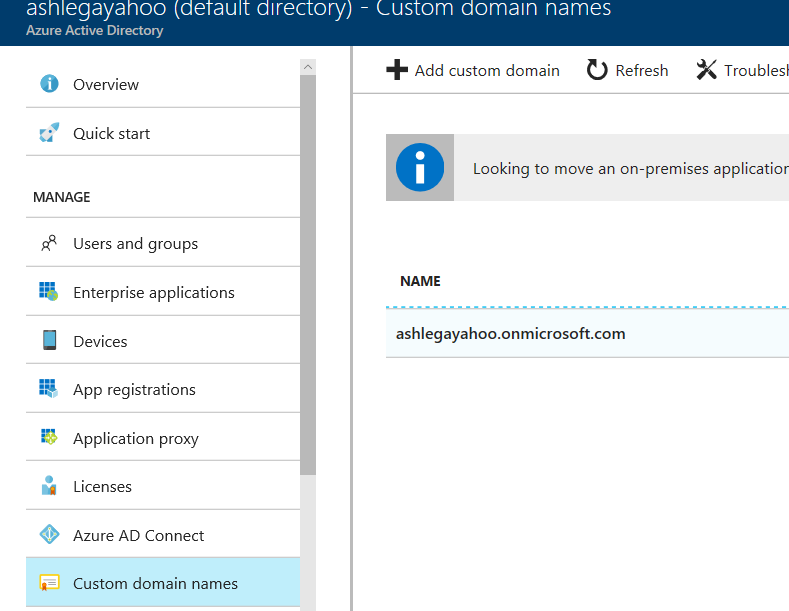Click the Enterprise applications grid icon

[x=49, y=292]
